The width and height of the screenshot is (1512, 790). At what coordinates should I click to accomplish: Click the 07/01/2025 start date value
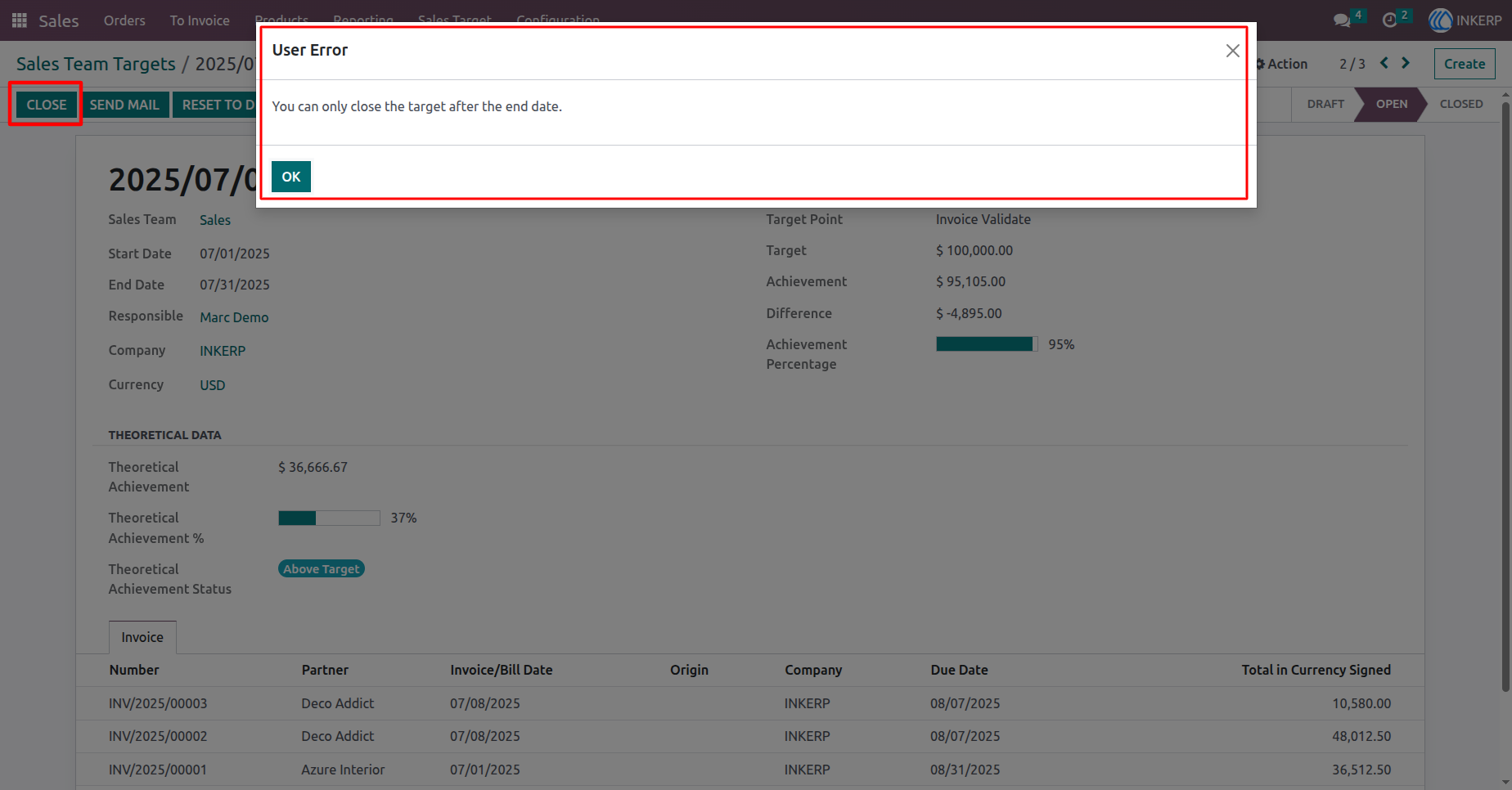(x=235, y=254)
